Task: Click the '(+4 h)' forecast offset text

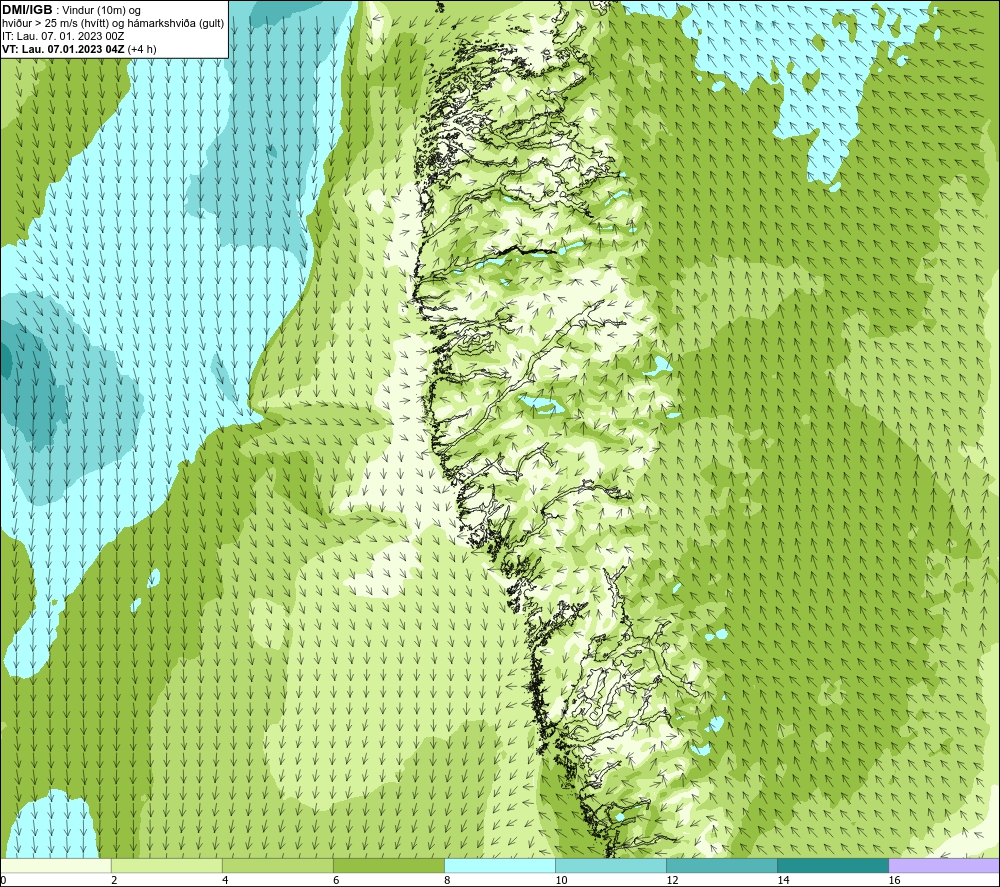Action: pos(142,49)
